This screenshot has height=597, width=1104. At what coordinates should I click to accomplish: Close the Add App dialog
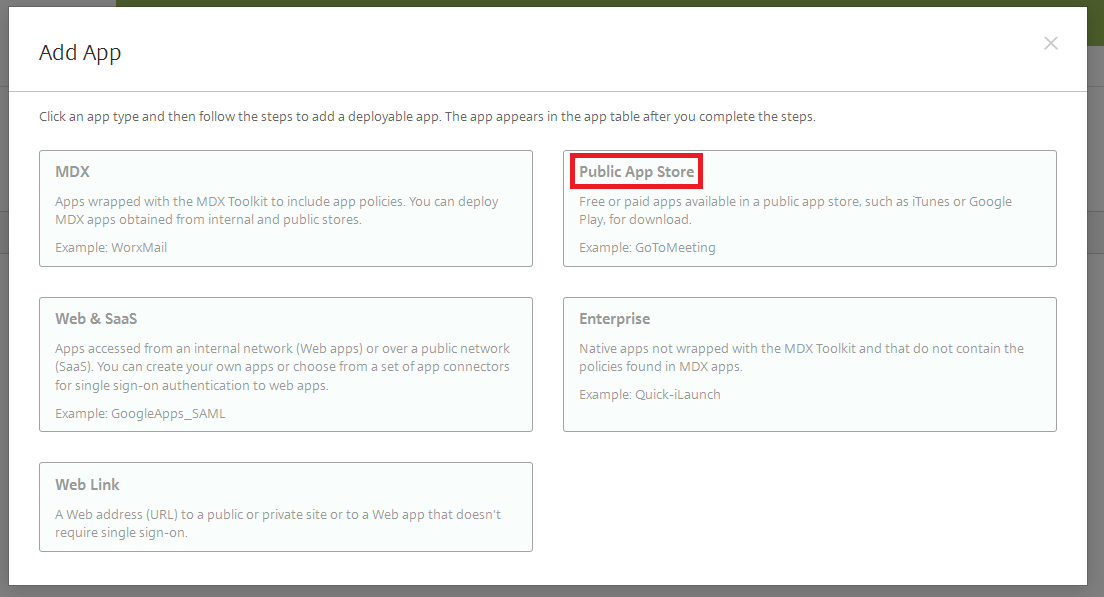1050,43
